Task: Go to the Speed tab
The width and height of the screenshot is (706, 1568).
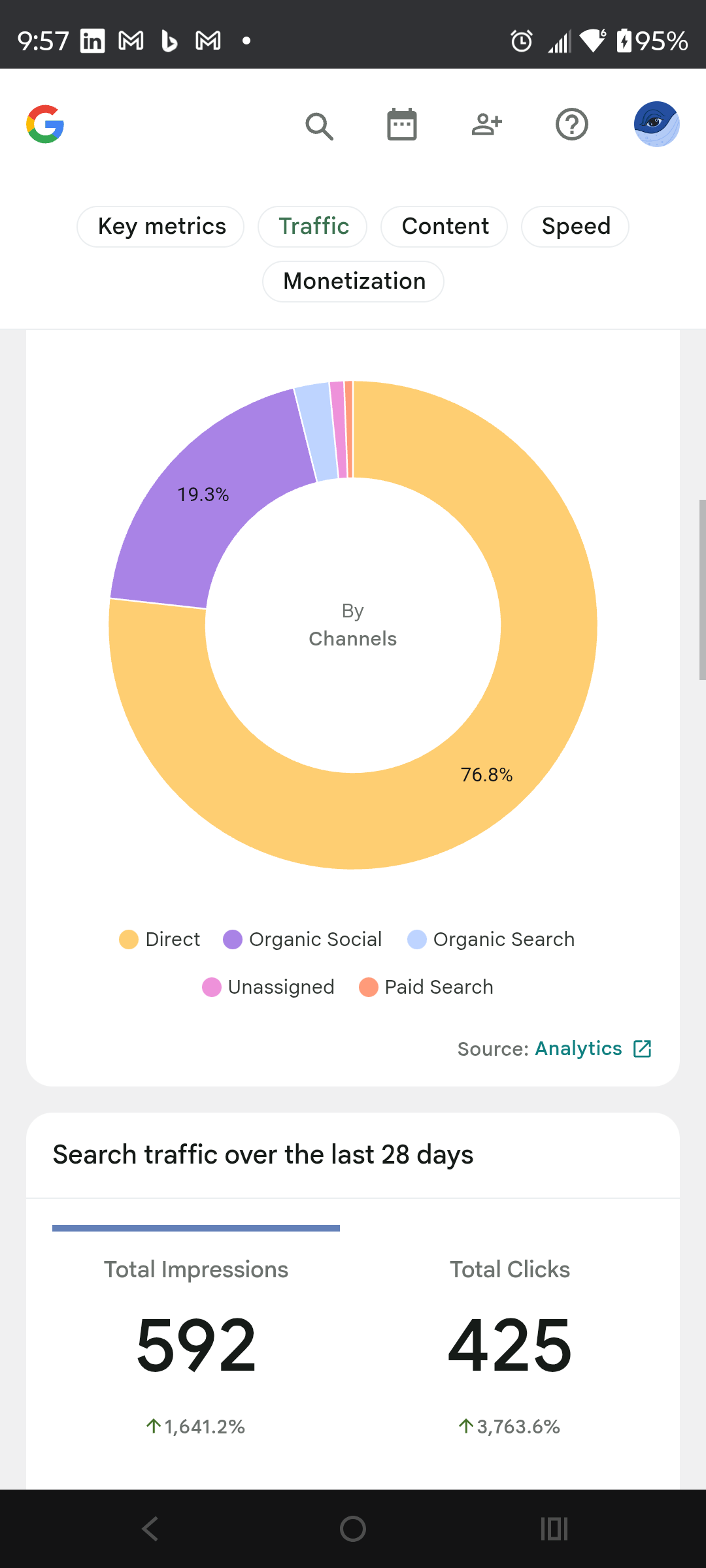Action: pos(575,227)
